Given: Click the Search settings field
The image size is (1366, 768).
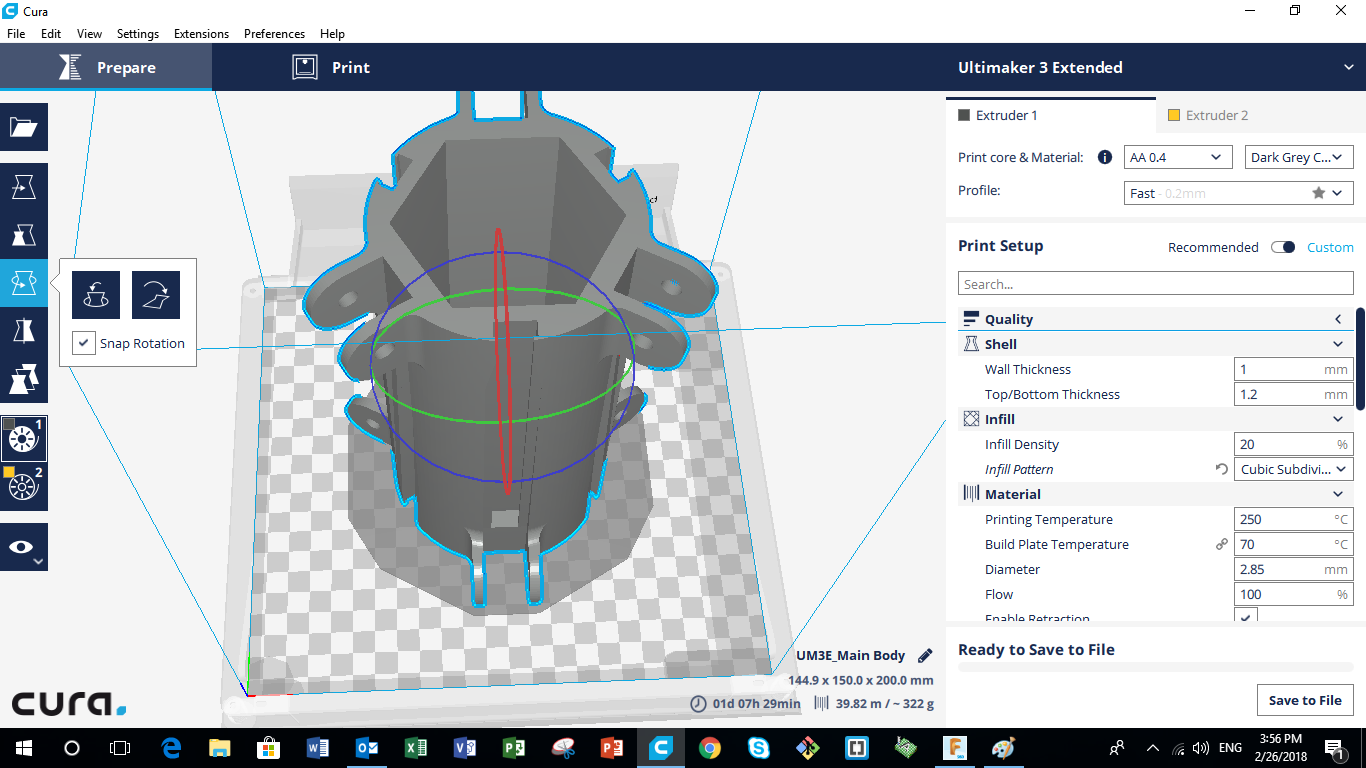Looking at the screenshot, I should coord(1155,284).
